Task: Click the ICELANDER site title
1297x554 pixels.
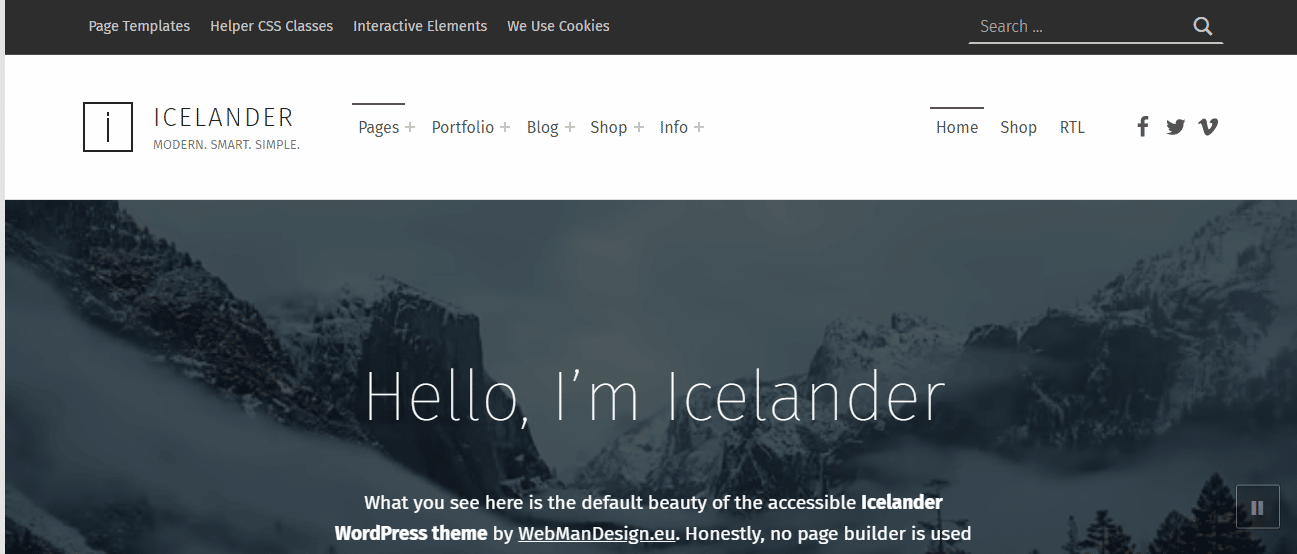Action: coord(224,117)
